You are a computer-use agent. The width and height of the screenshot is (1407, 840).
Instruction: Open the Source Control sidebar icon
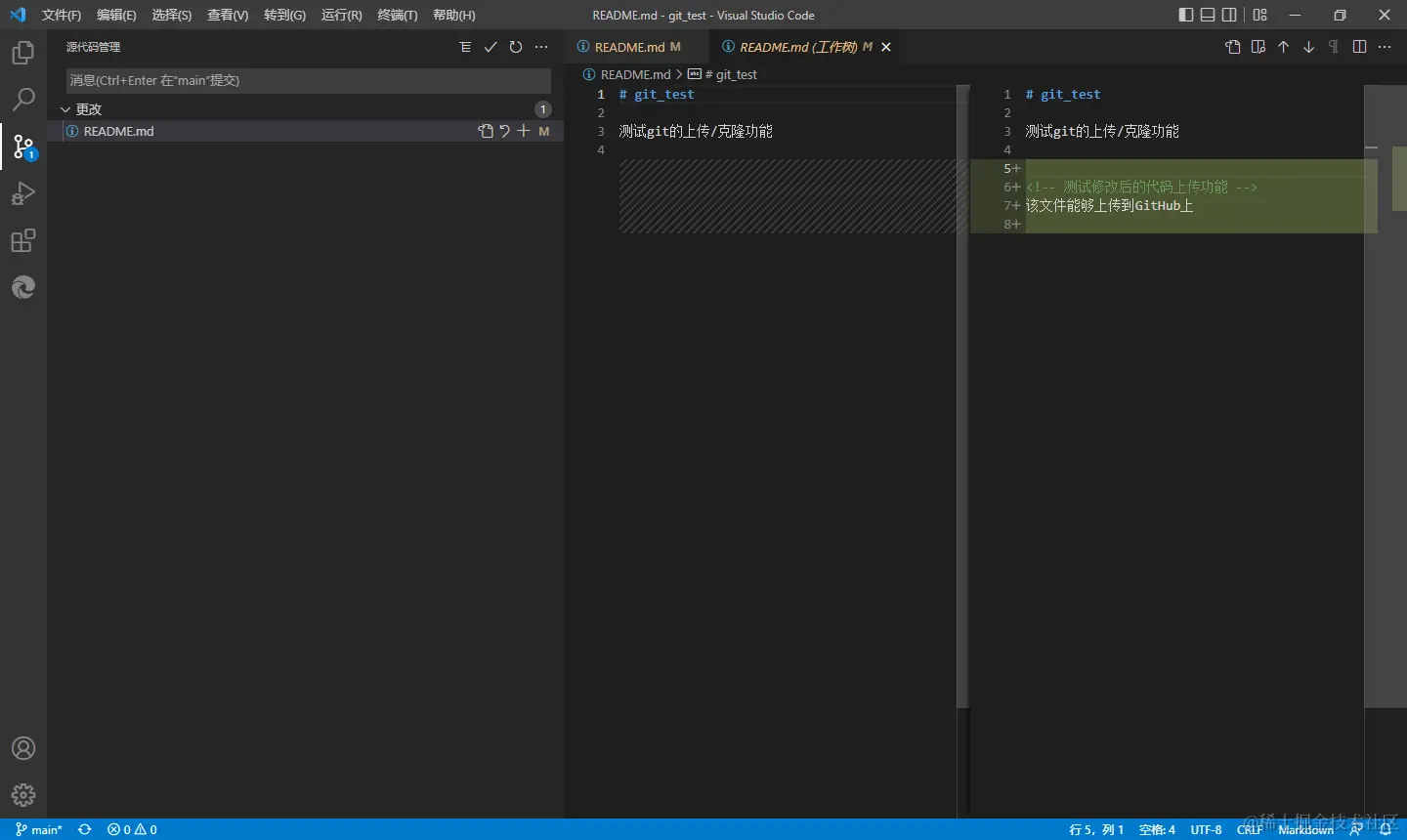[22, 147]
